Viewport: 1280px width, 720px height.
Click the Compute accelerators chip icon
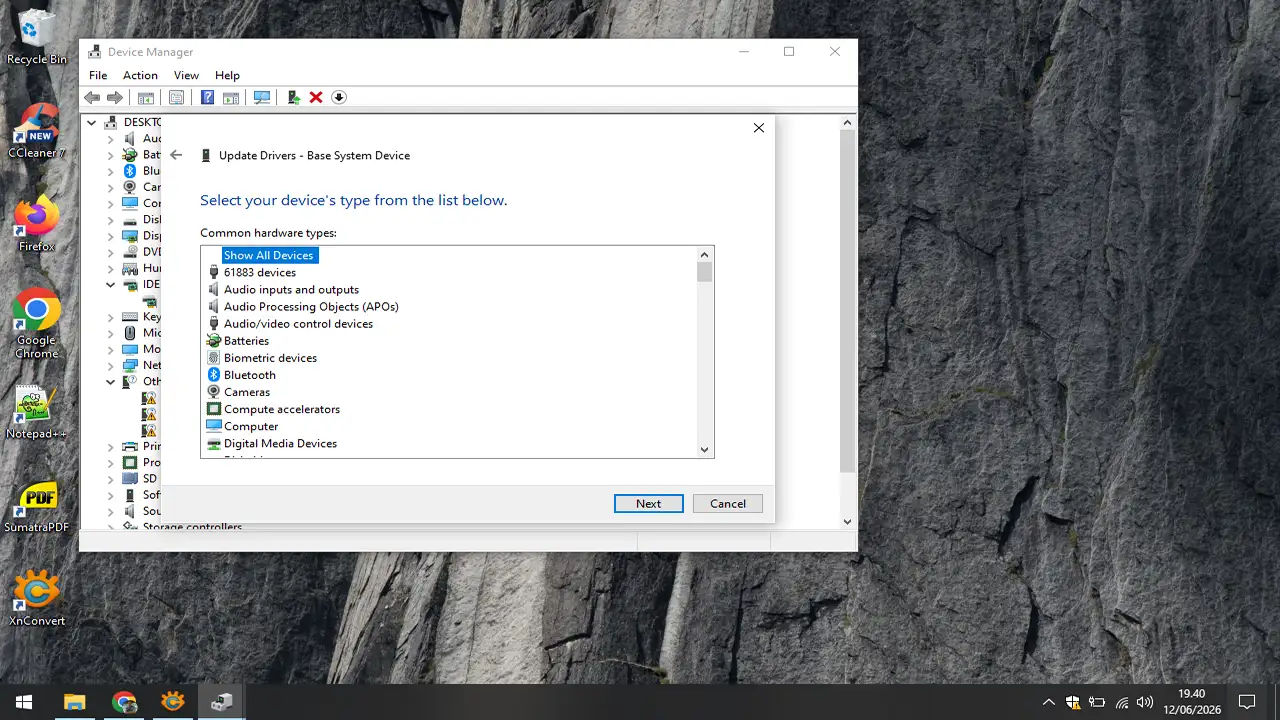[213, 409]
